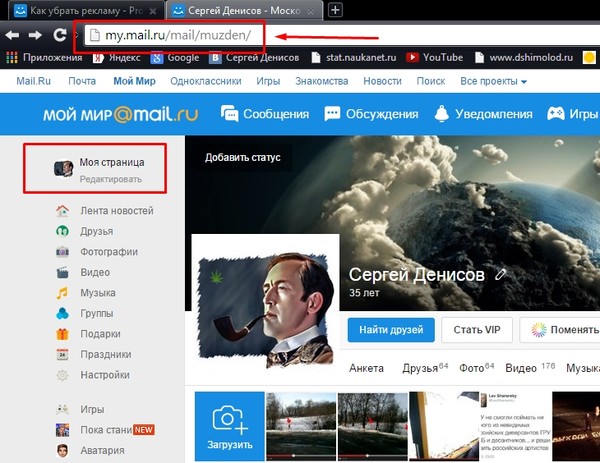Image resolution: width=600 pixels, height=463 pixels.
Task: Open the Яндекс bookmark
Action: [117, 58]
